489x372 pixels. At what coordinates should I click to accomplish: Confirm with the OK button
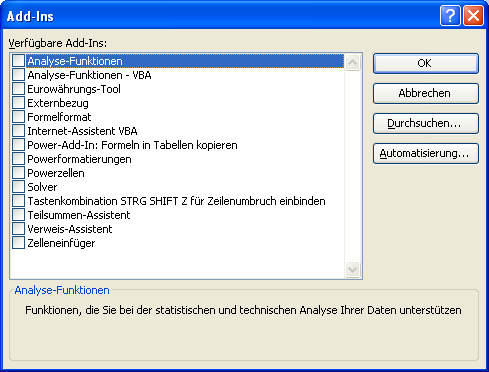pos(426,63)
